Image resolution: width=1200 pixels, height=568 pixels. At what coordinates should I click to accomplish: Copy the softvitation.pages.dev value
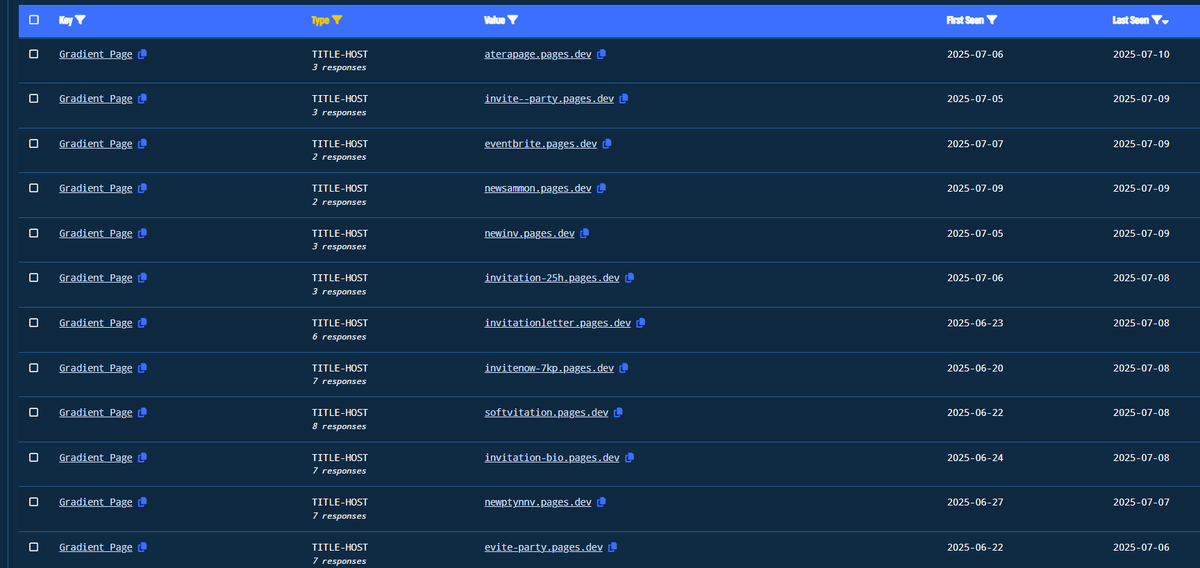tap(618, 412)
